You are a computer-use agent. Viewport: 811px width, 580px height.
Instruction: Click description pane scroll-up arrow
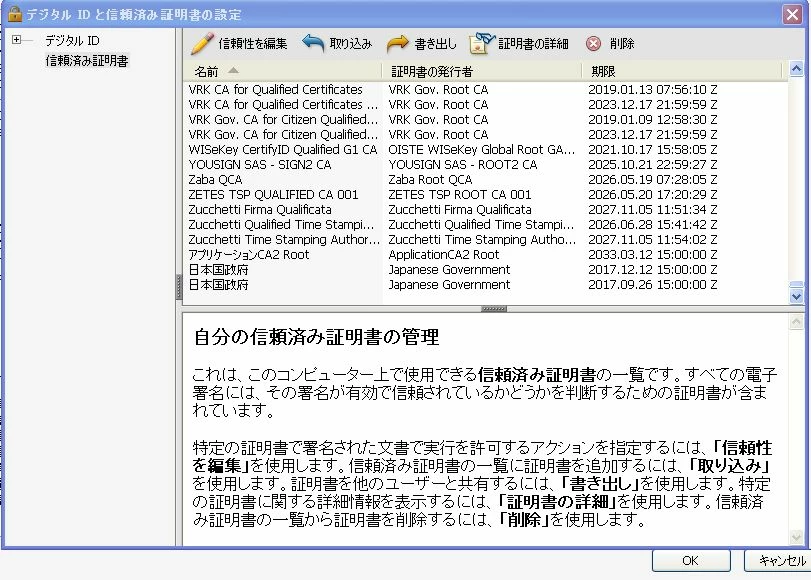[797, 322]
